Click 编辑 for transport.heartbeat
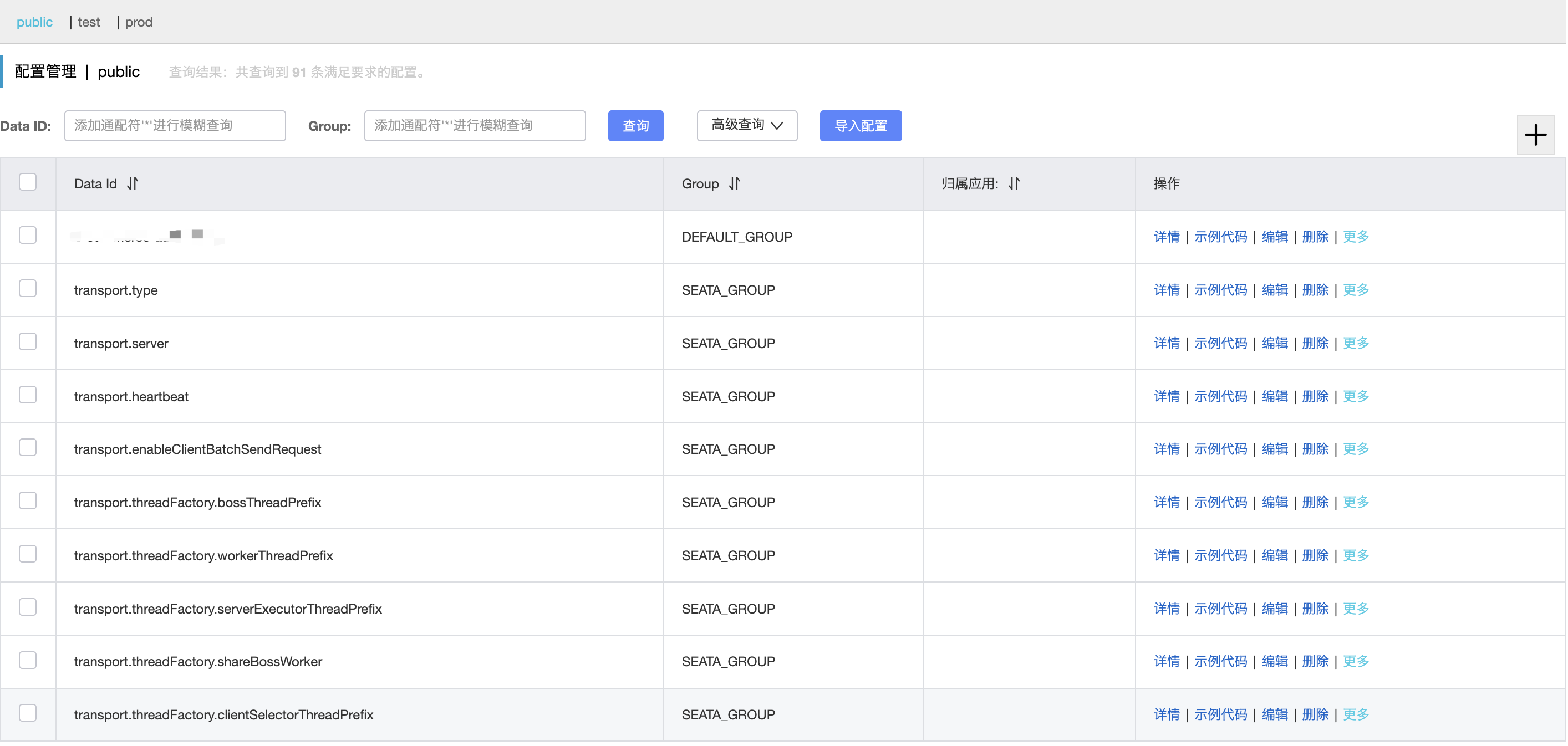 (1275, 396)
